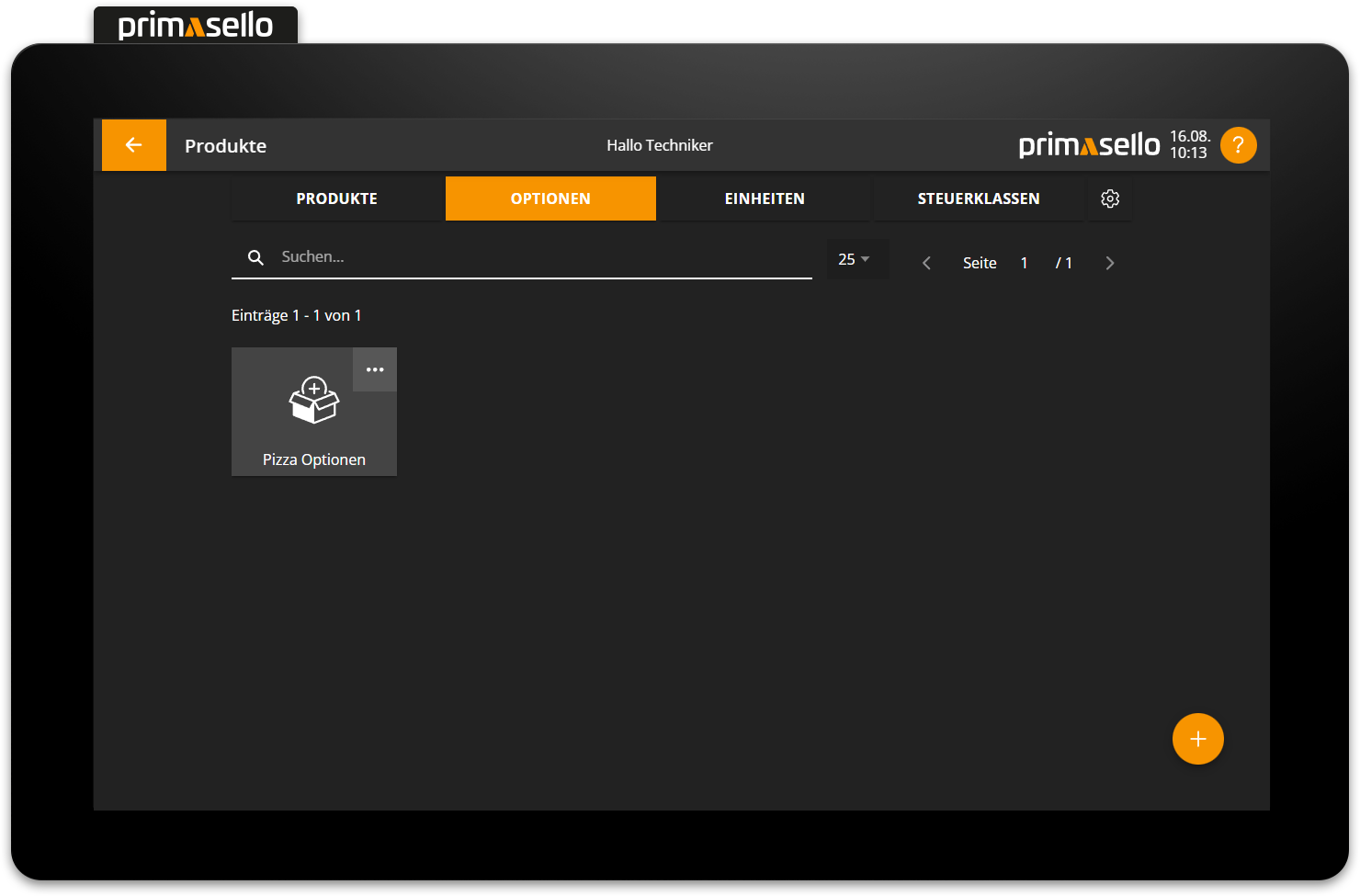Open help via the question mark icon
This screenshot has height=896, width=1360.
click(x=1238, y=145)
